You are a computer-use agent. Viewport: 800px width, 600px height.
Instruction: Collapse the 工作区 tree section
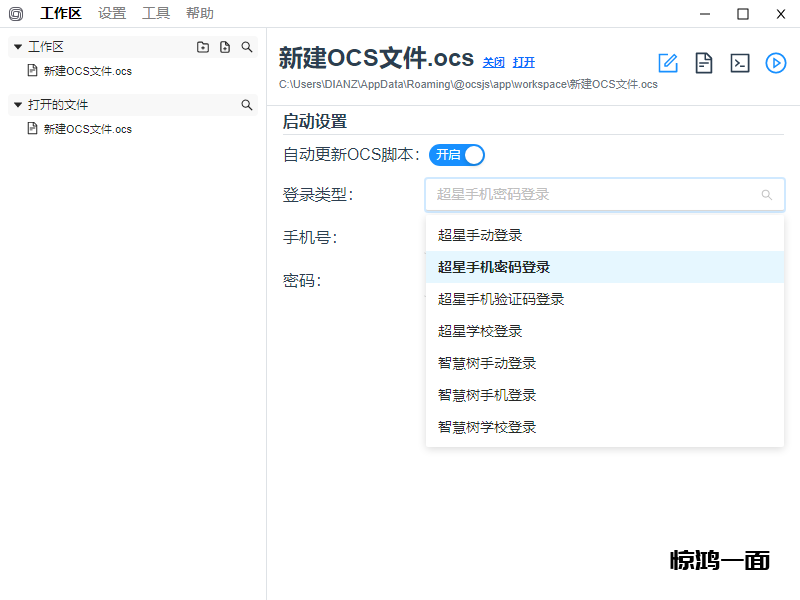pyautogui.click(x=18, y=47)
